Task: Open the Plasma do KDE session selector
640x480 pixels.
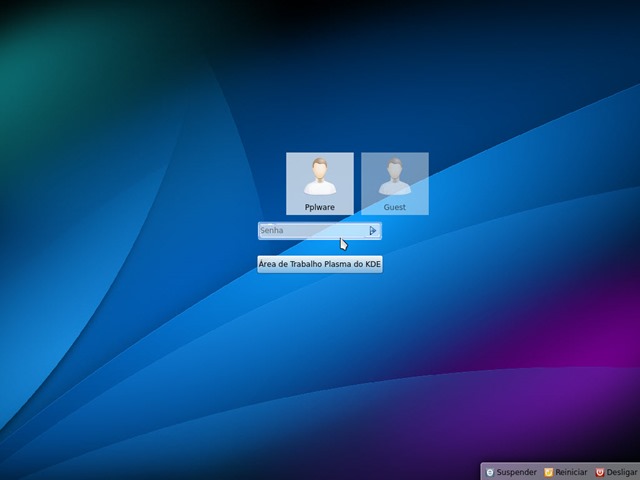Action: (320, 265)
